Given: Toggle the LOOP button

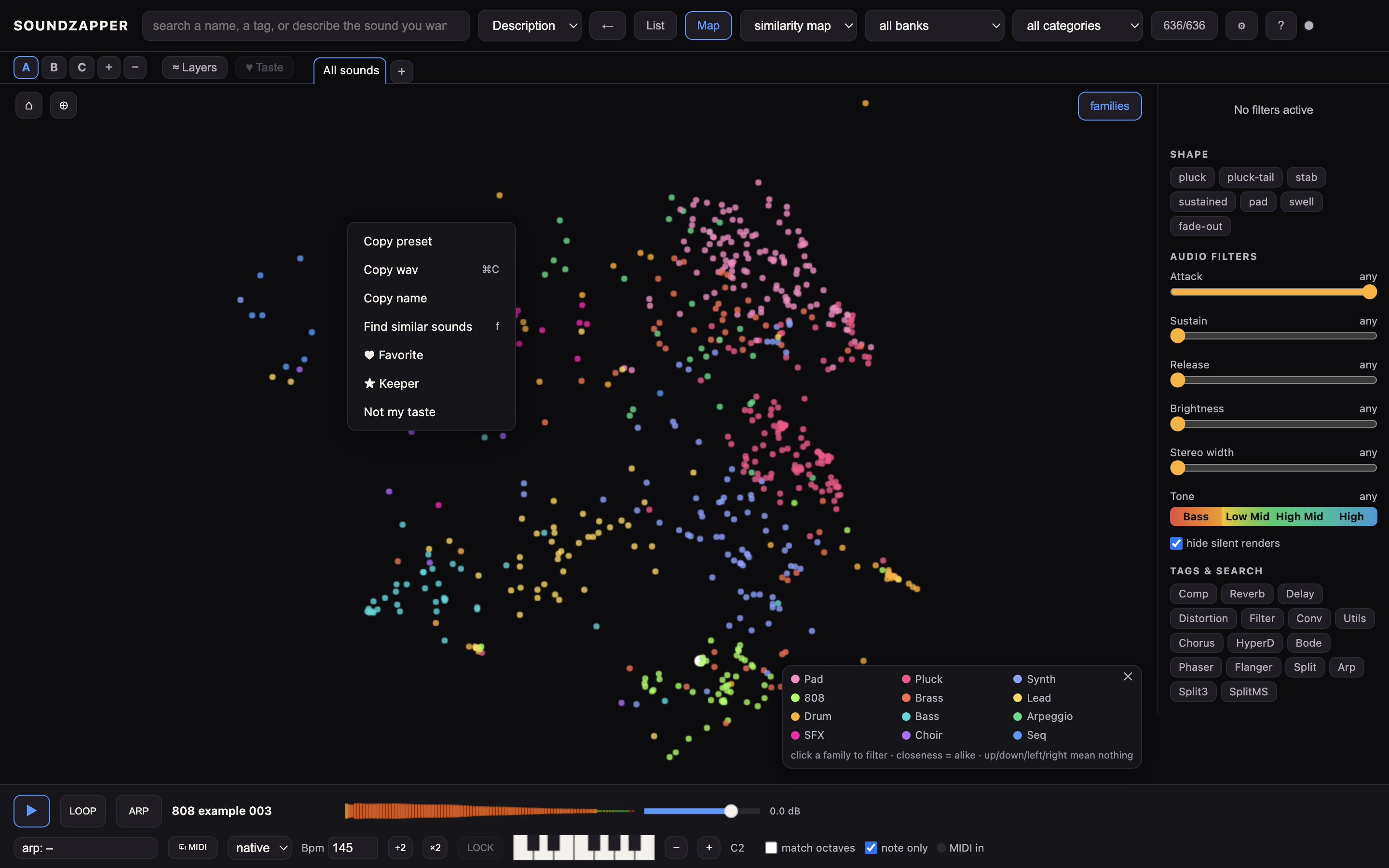Looking at the screenshot, I should 82,811.
